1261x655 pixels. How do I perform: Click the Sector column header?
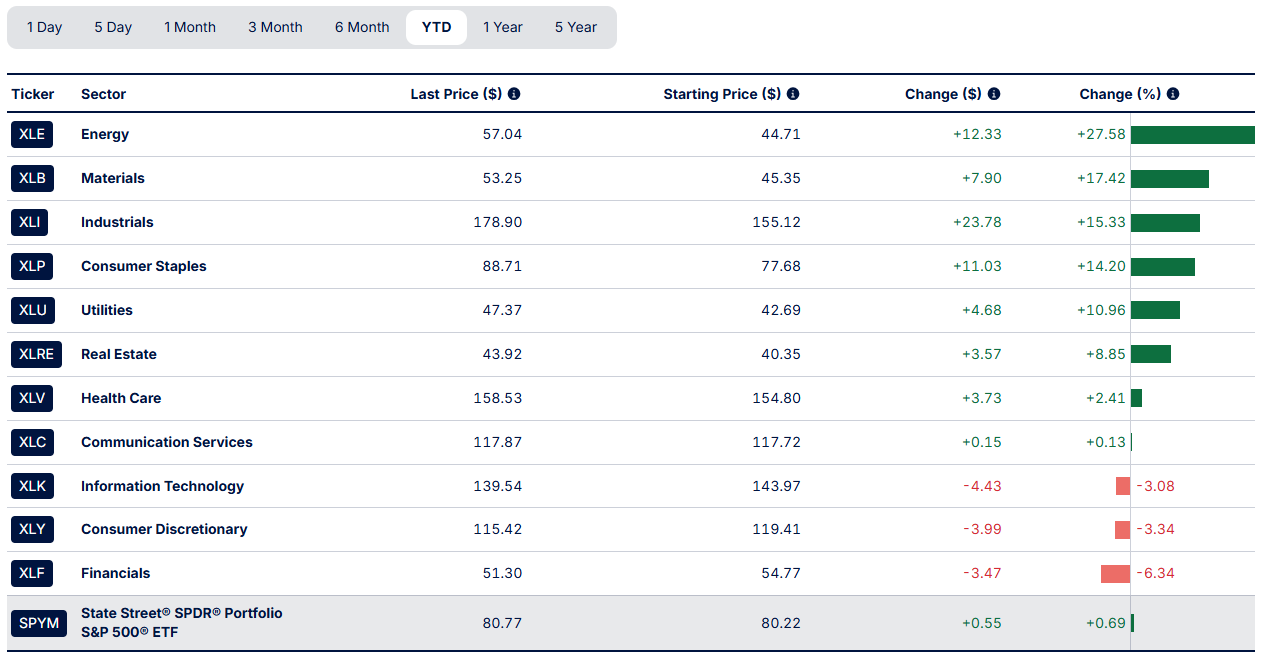click(104, 94)
